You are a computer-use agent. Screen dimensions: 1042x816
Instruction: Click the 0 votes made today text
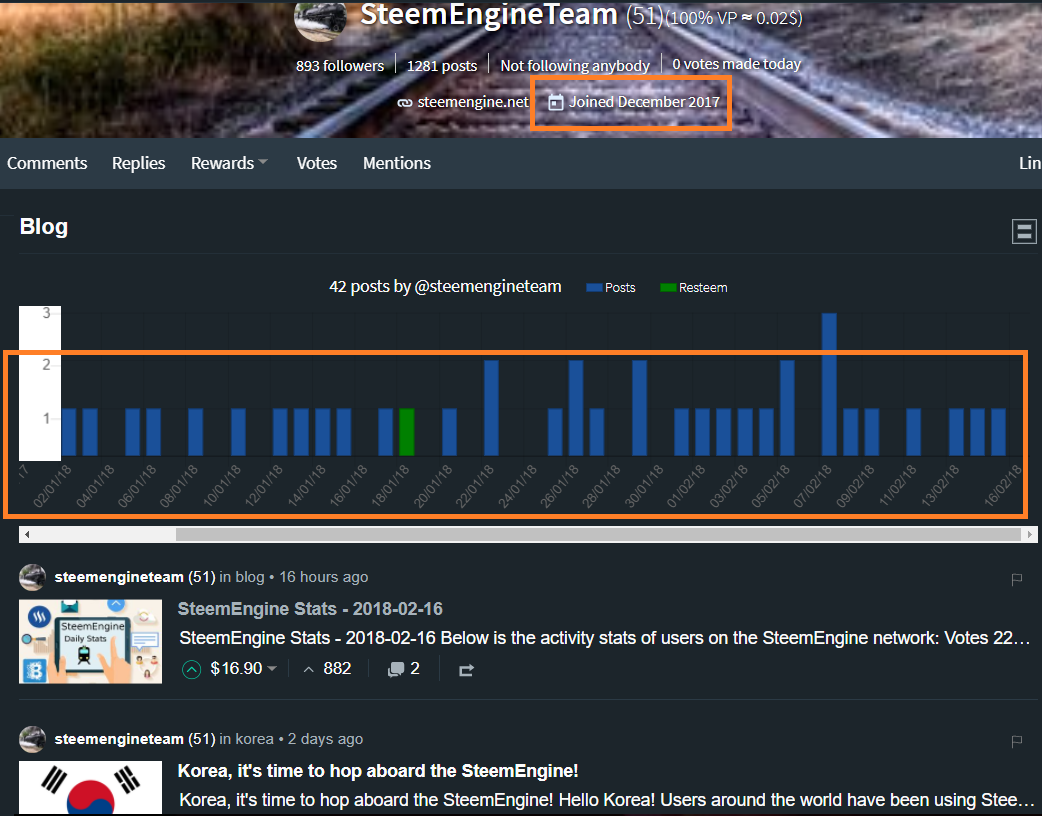736,64
